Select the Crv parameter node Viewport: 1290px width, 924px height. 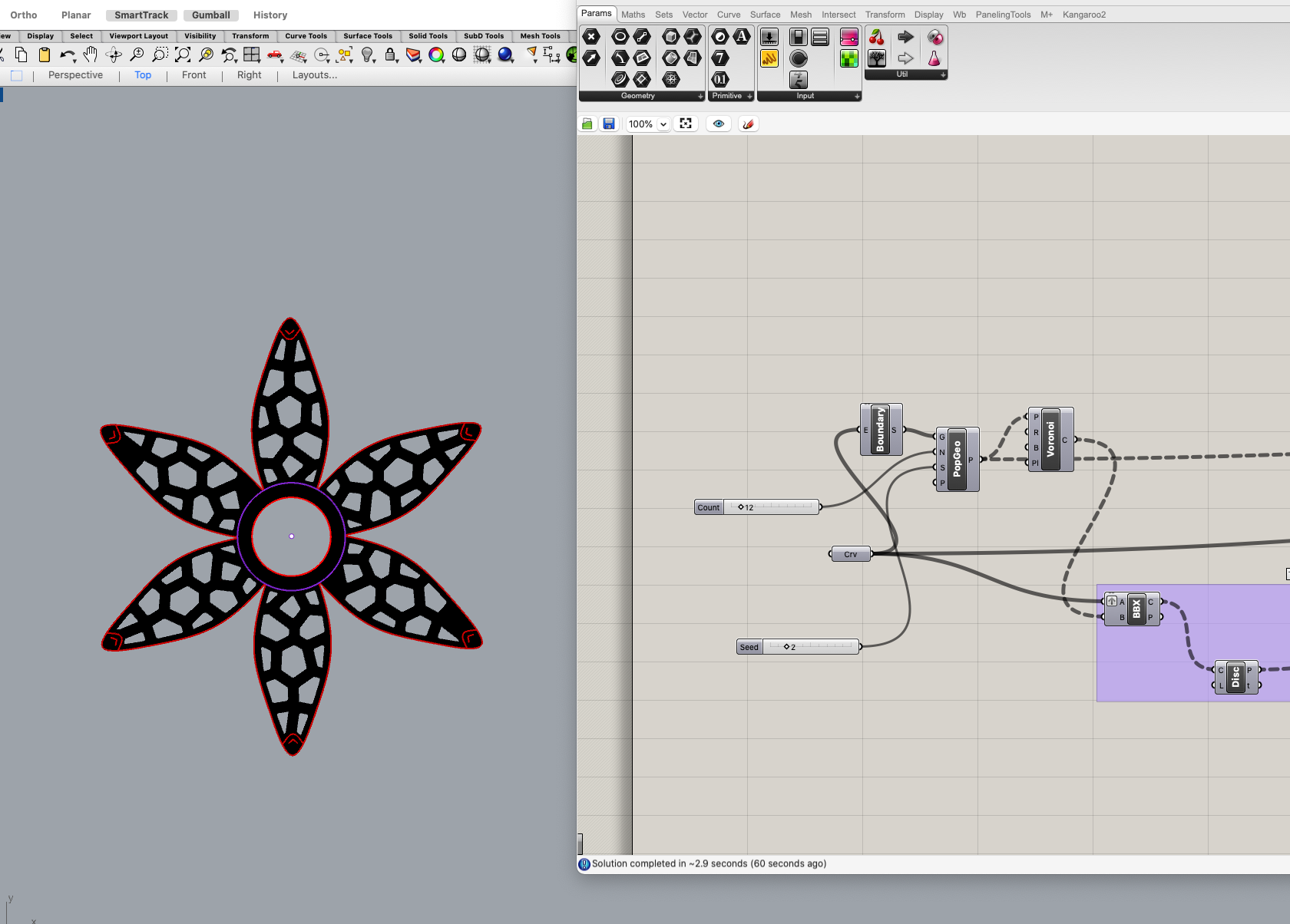851,554
